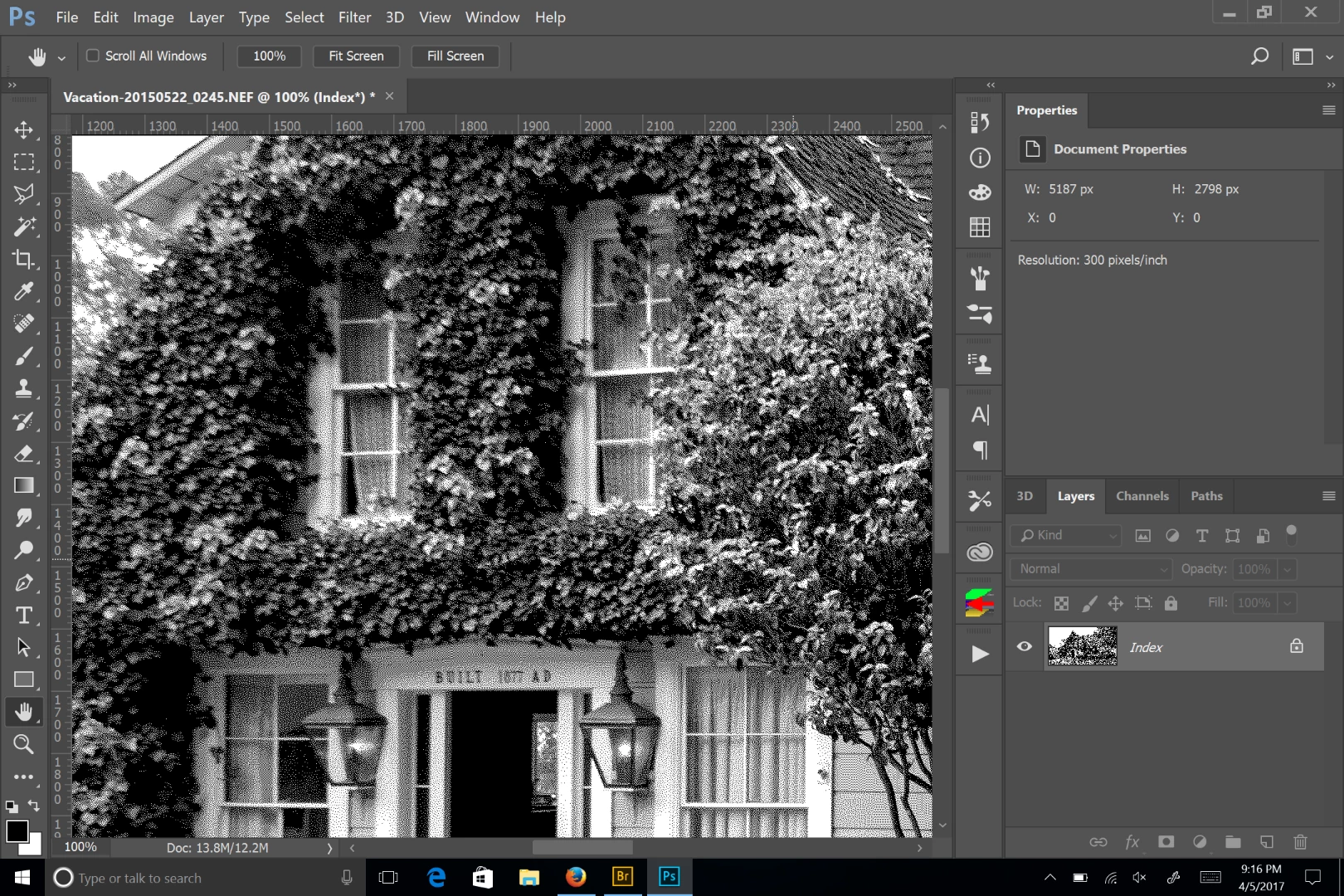Open the Creative Cloud Libraries panel icon
Image resolution: width=1344 pixels, height=896 pixels.
click(x=980, y=552)
